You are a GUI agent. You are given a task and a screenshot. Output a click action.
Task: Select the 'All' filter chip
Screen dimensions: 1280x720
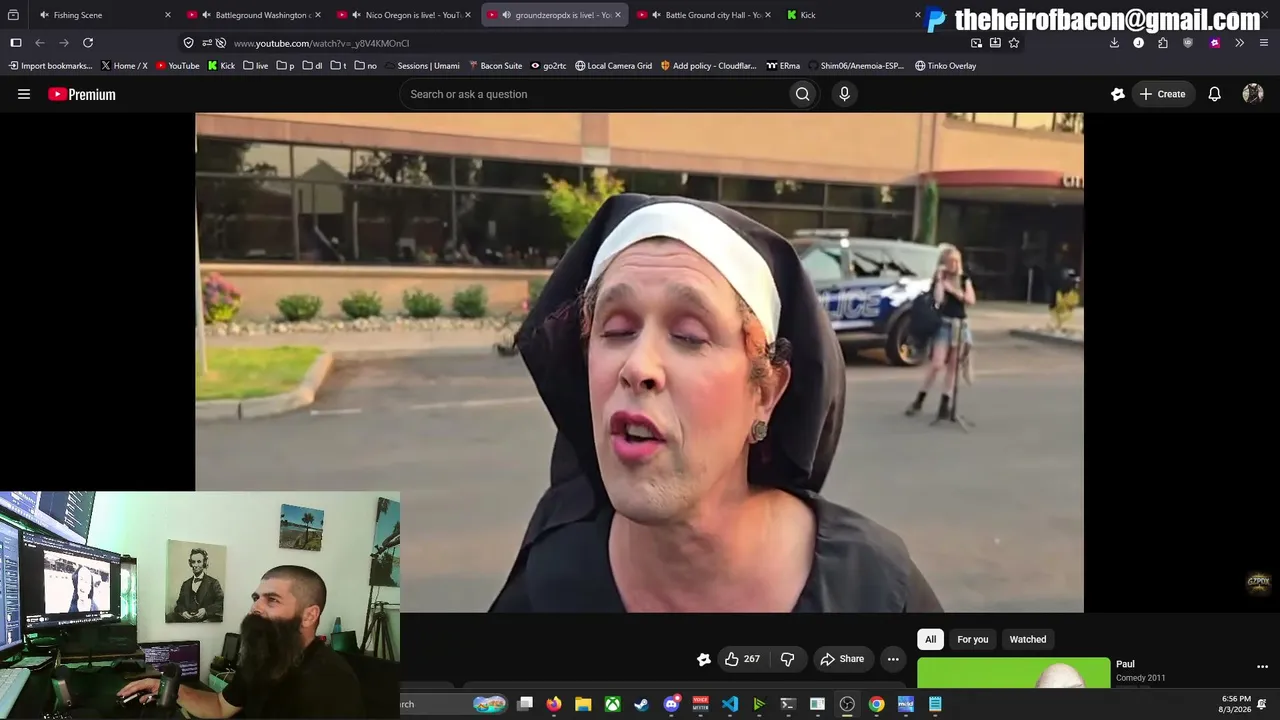click(x=930, y=640)
